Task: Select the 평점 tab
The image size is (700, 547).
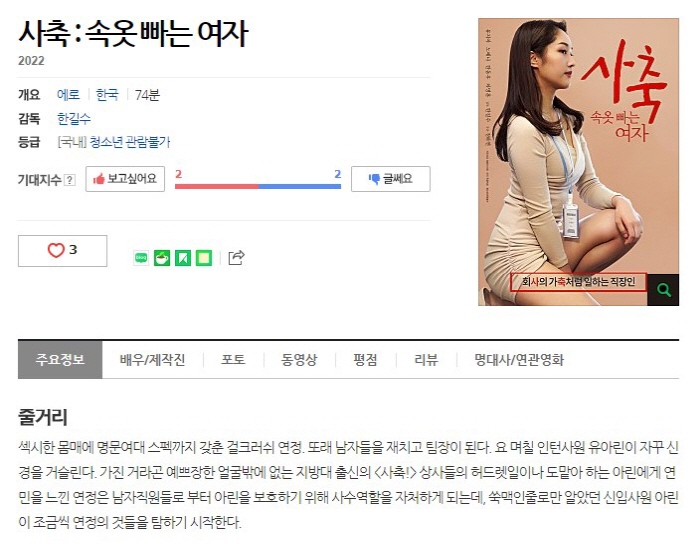Action: [365, 360]
